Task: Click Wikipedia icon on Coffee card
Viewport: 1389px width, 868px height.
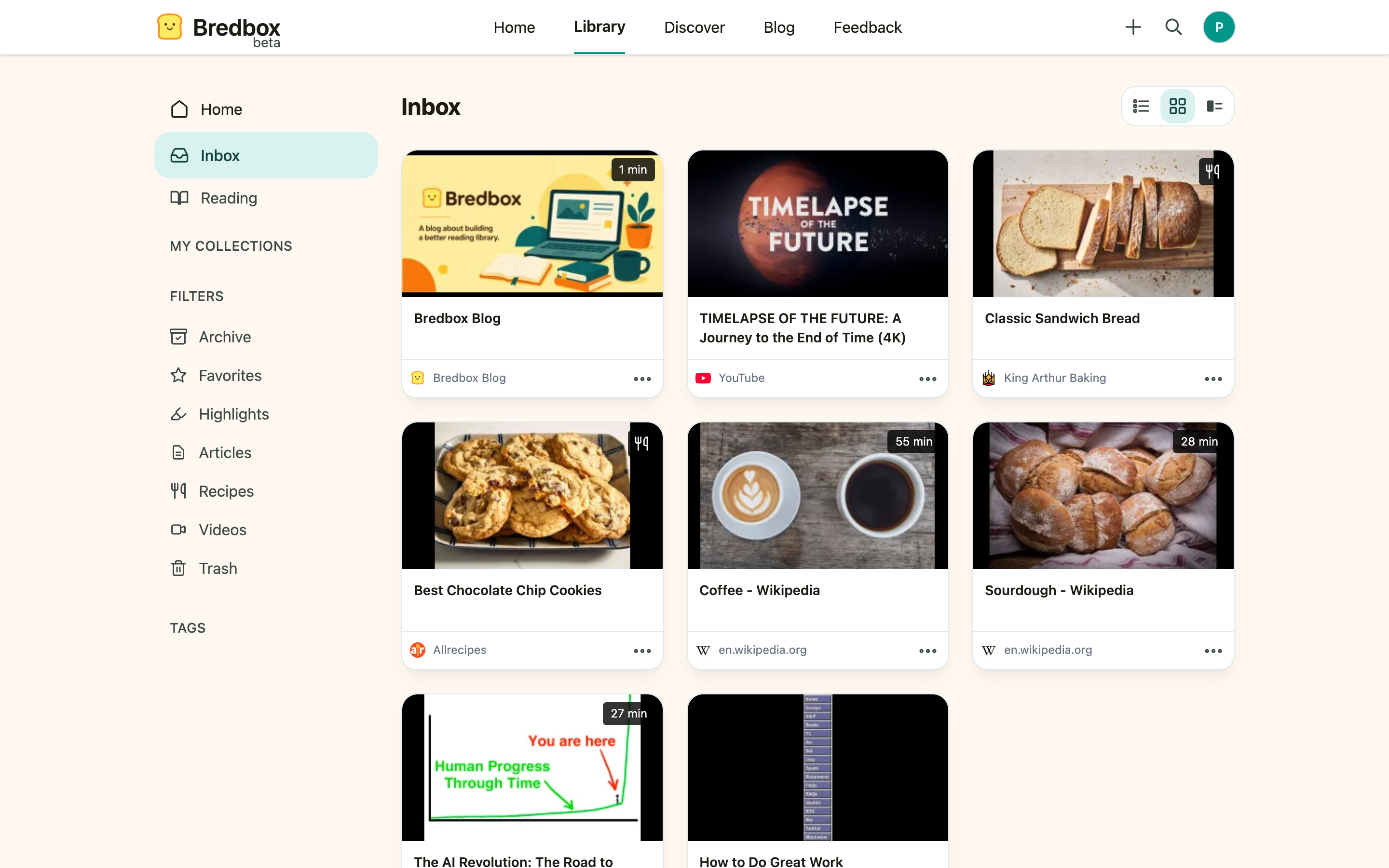Action: pyautogui.click(x=703, y=650)
